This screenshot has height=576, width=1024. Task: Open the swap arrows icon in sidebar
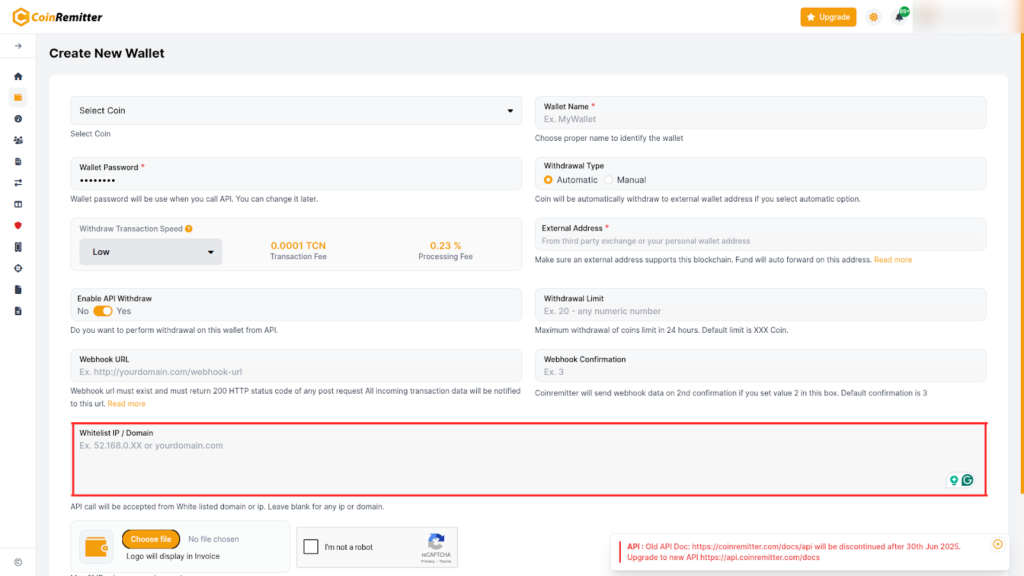click(x=18, y=183)
